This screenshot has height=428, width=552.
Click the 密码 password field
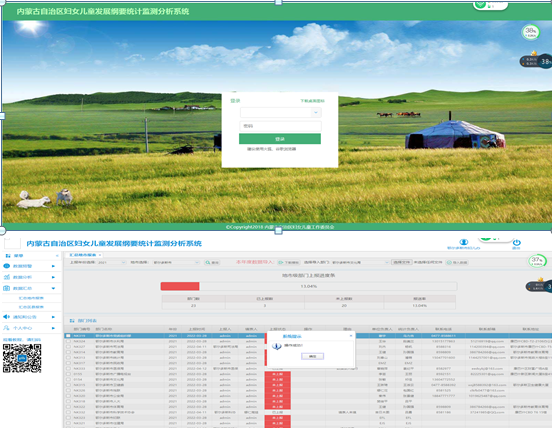coord(280,126)
